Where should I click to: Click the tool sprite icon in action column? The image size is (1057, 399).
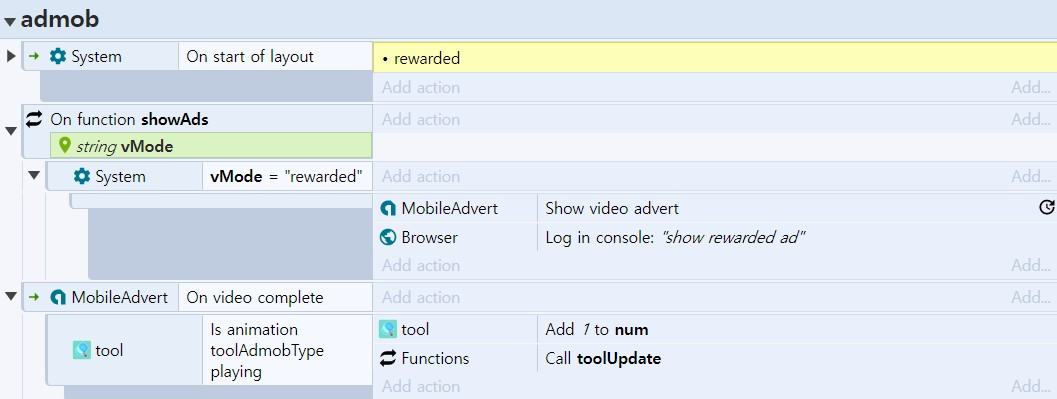pyautogui.click(x=388, y=329)
